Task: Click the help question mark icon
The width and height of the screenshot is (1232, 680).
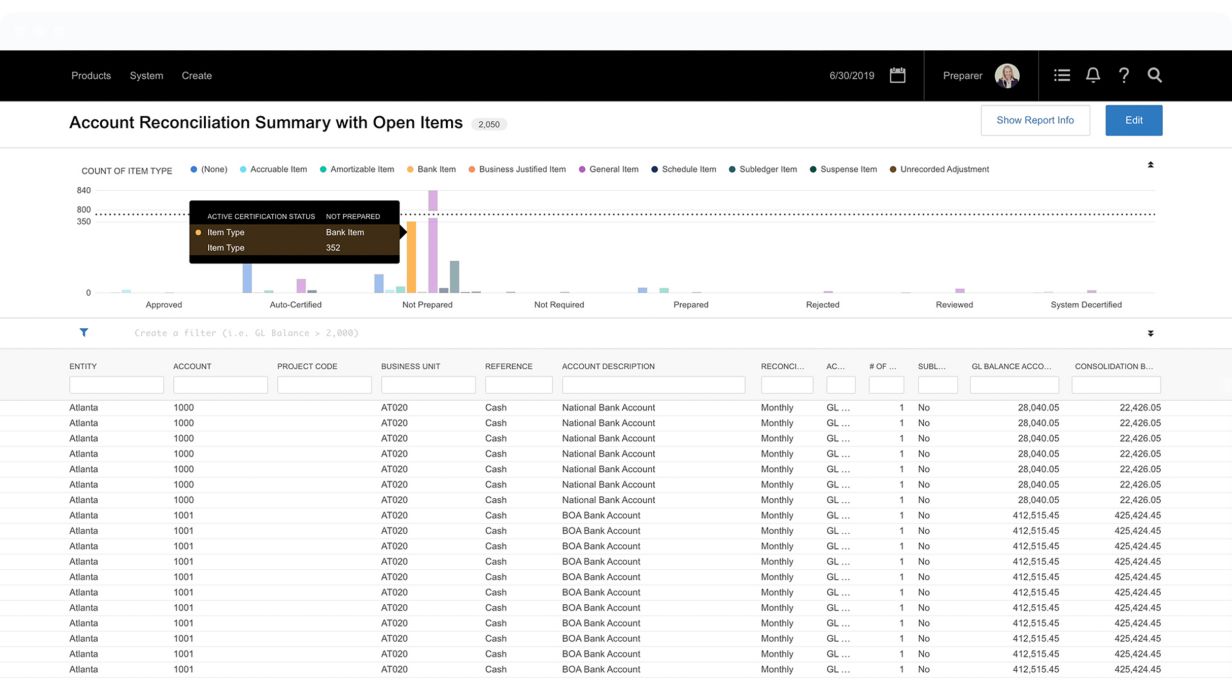Action: [x=1124, y=76]
